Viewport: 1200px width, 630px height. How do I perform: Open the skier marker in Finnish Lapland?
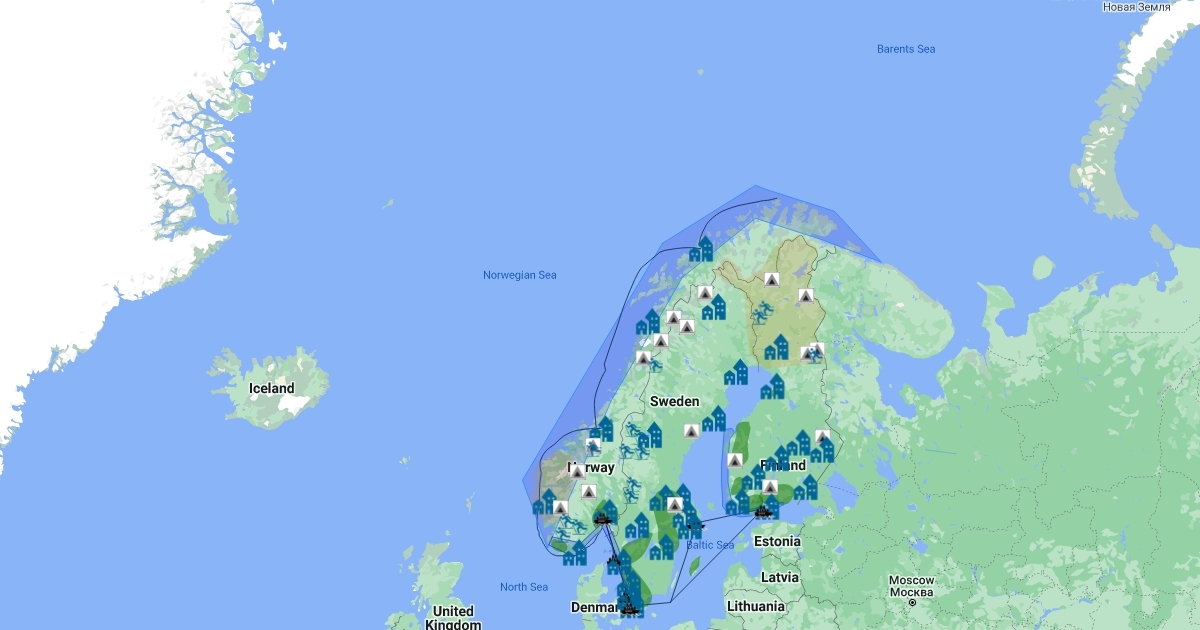tap(763, 313)
